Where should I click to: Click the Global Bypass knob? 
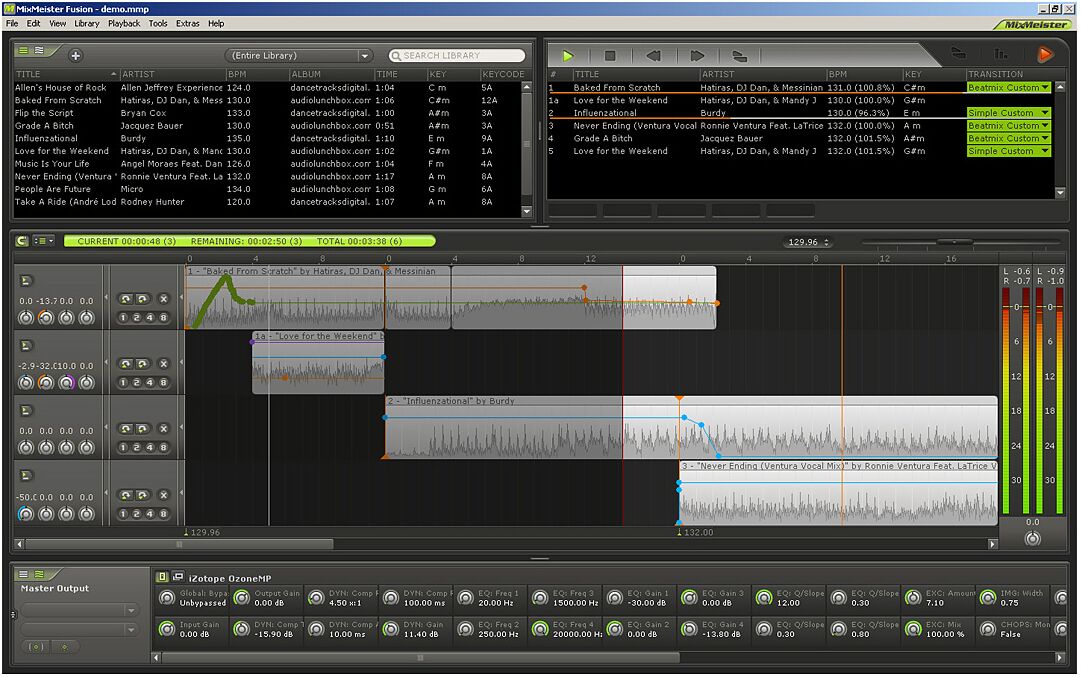click(x=167, y=598)
